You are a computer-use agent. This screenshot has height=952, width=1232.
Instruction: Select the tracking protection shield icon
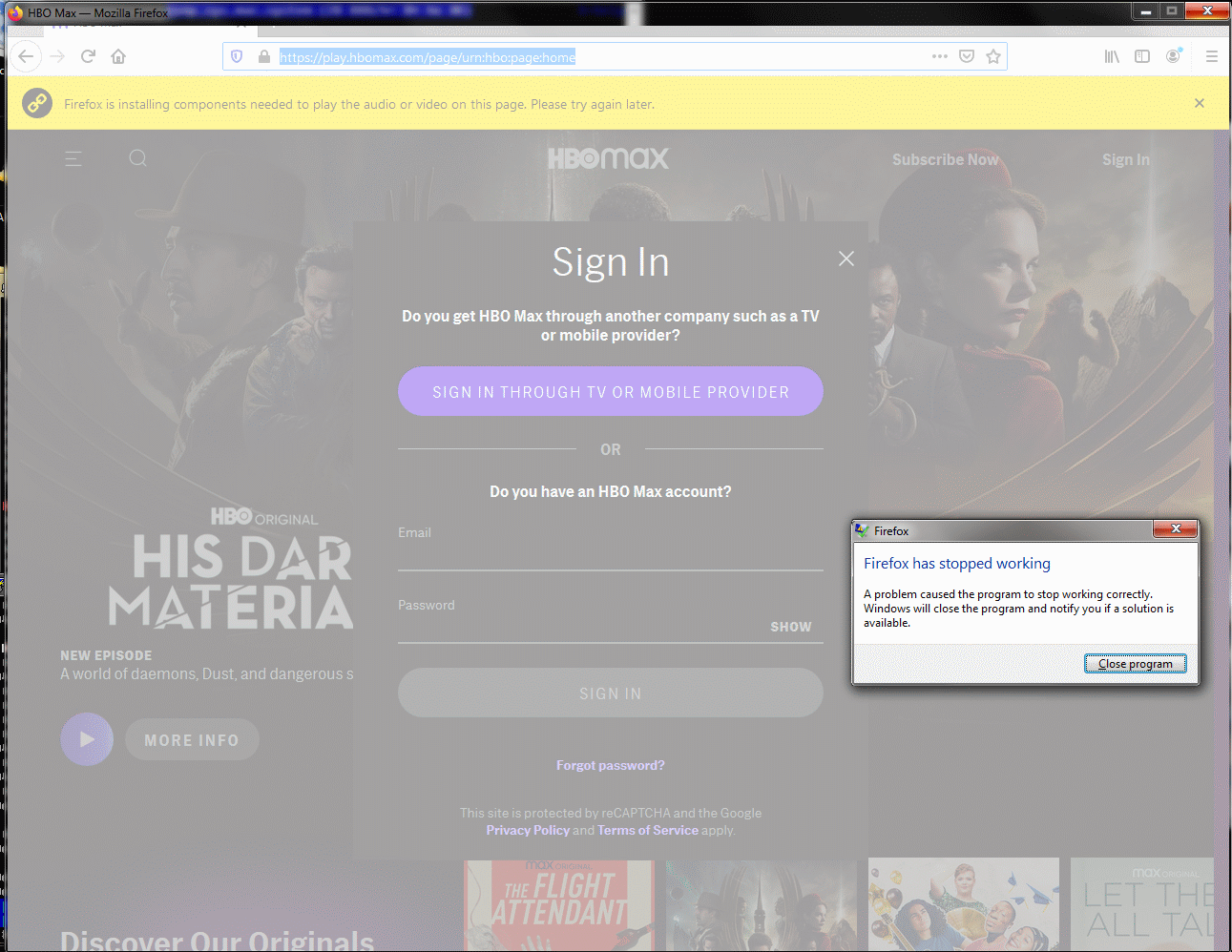point(236,56)
